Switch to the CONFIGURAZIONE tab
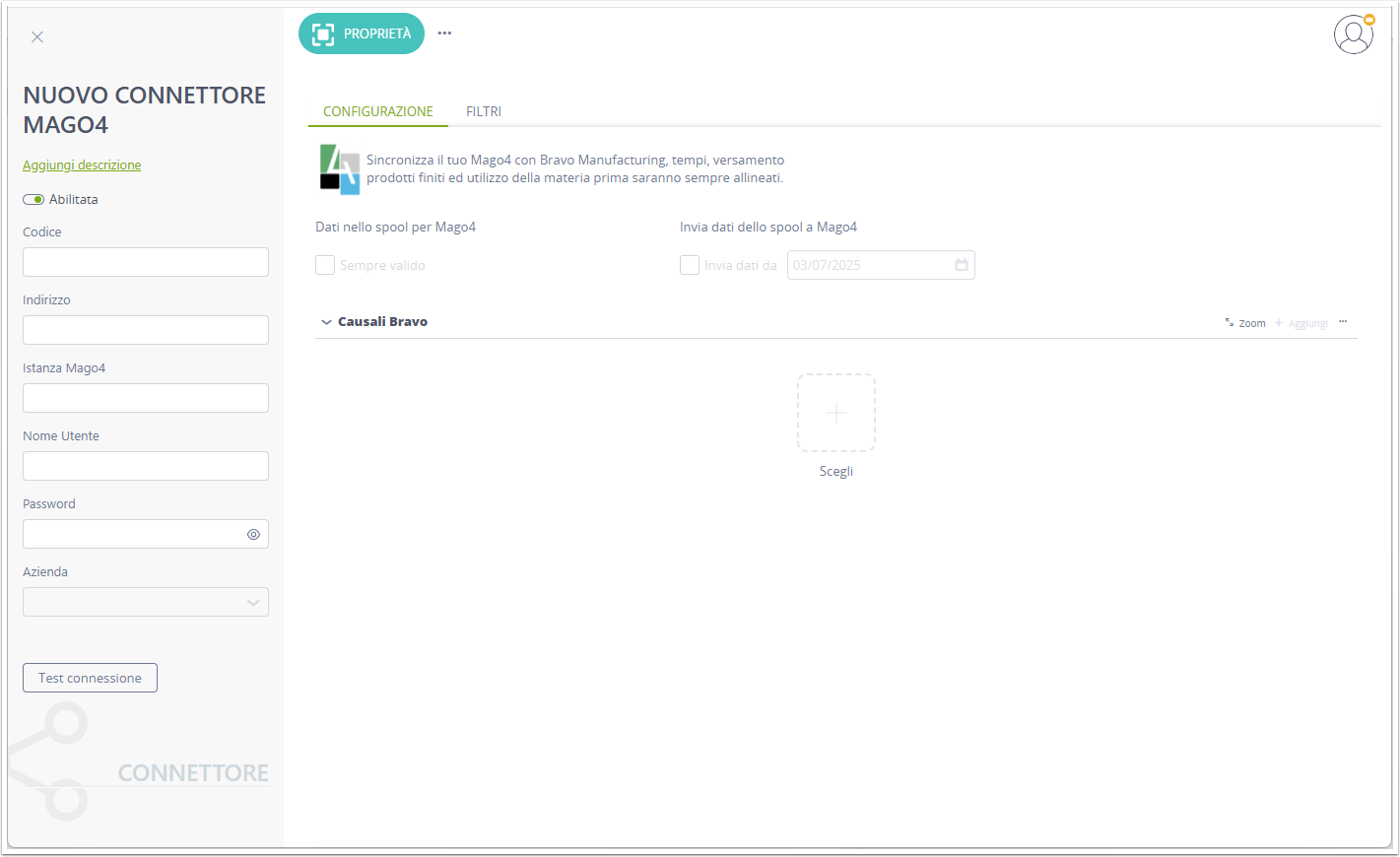The height and width of the screenshot is (857, 1400). (x=378, y=111)
